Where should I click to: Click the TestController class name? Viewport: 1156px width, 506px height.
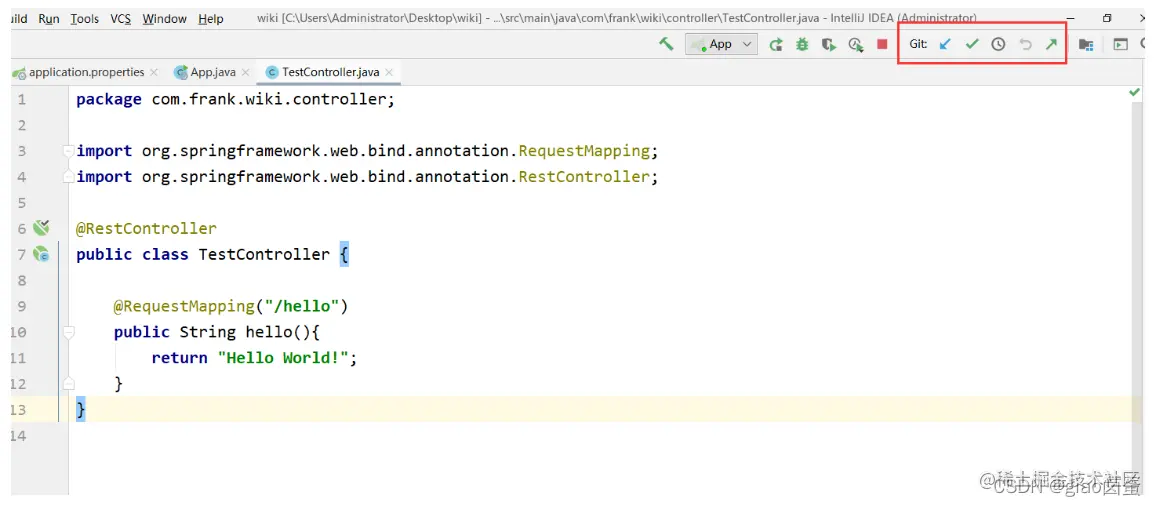[x=264, y=254]
